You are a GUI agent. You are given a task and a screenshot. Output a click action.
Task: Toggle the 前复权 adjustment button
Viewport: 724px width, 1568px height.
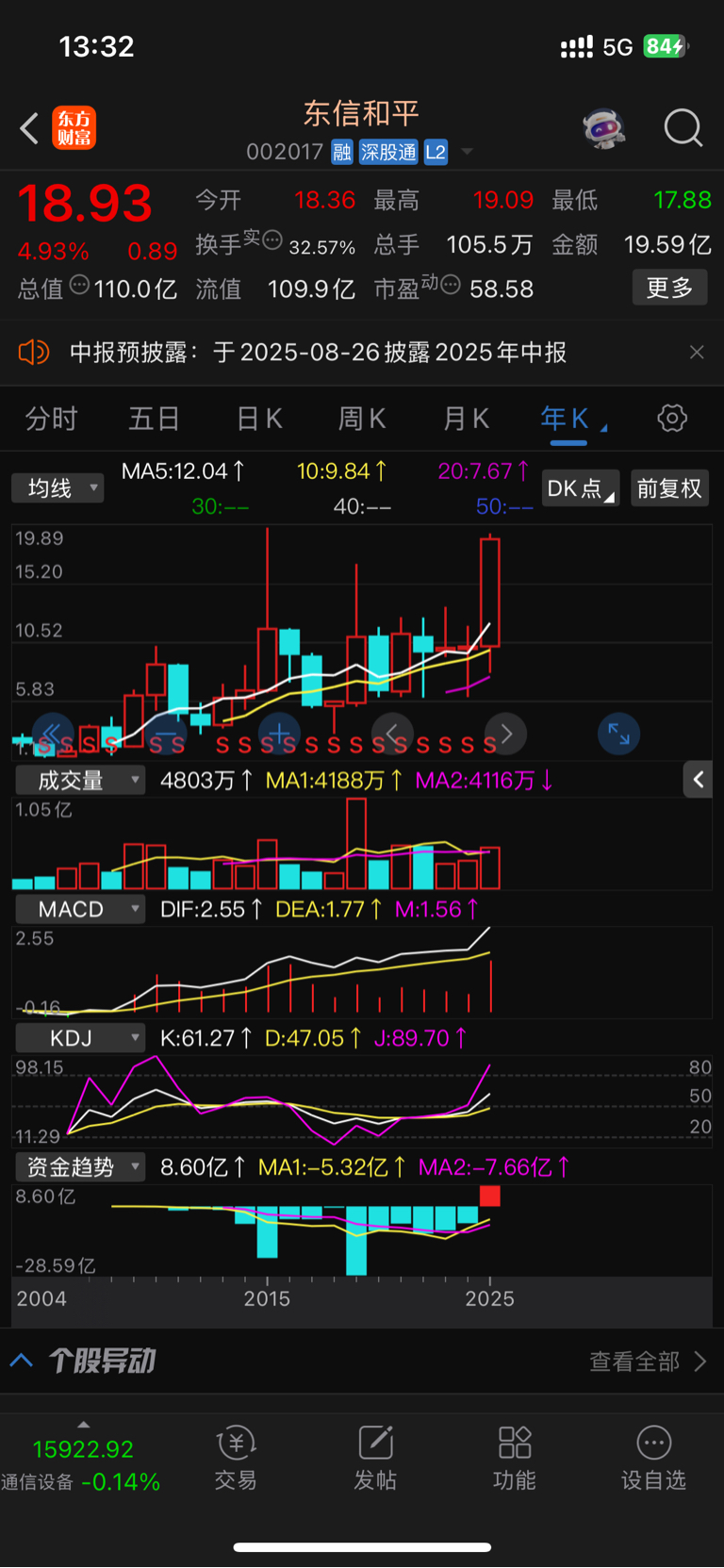(669, 488)
